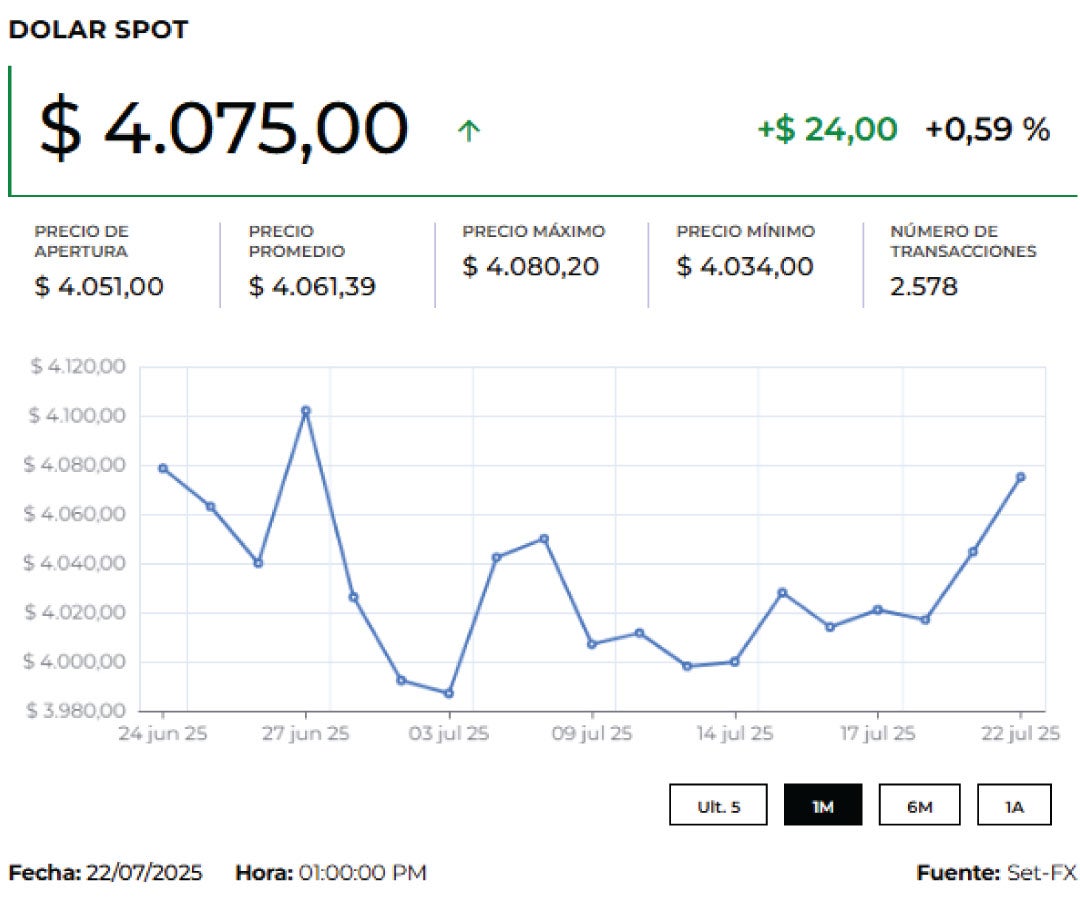Click the maximum price $ 4.080,20

530,267
